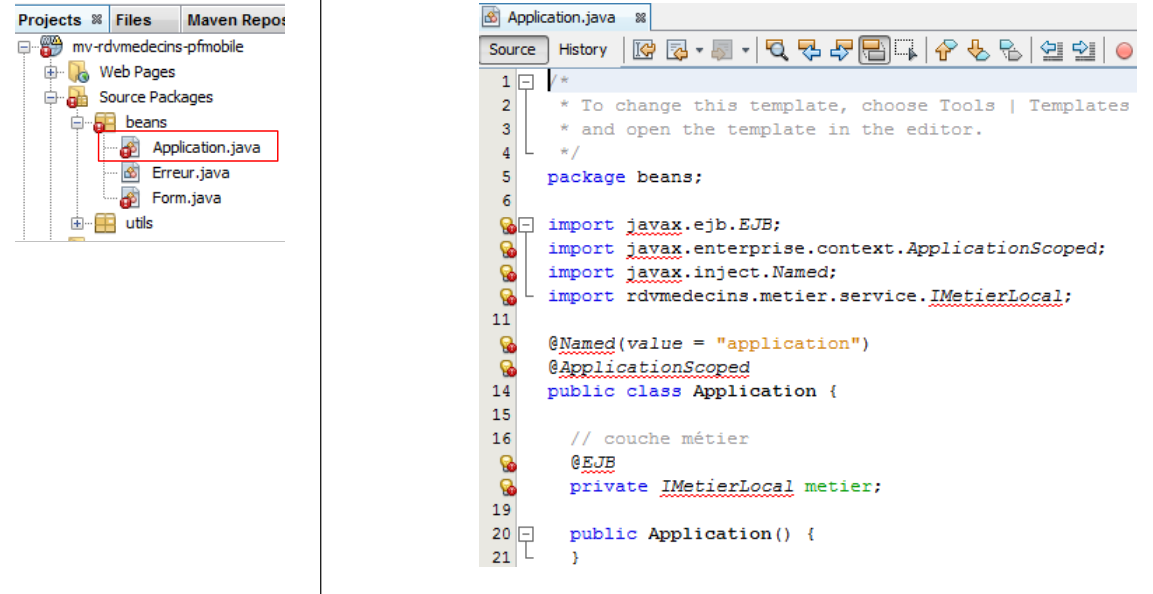This screenshot has height=594, width=1153.
Task: Collapse the beans package node
Action: pos(76,122)
